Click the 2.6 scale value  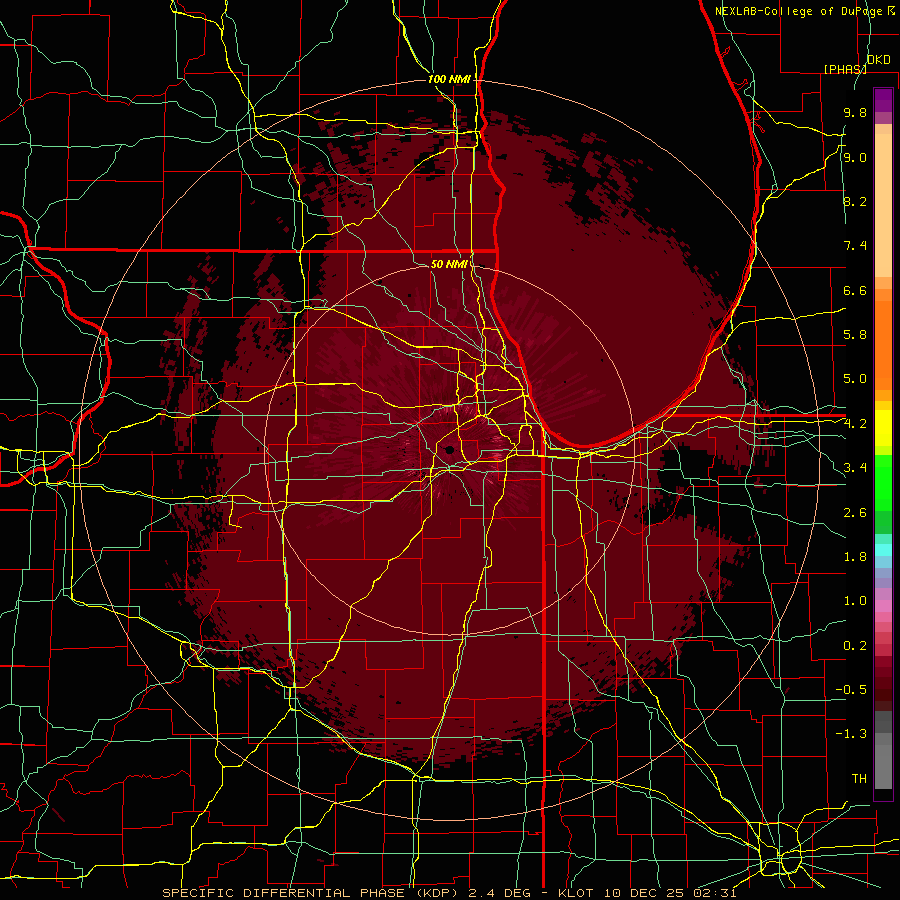click(x=855, y=513)
